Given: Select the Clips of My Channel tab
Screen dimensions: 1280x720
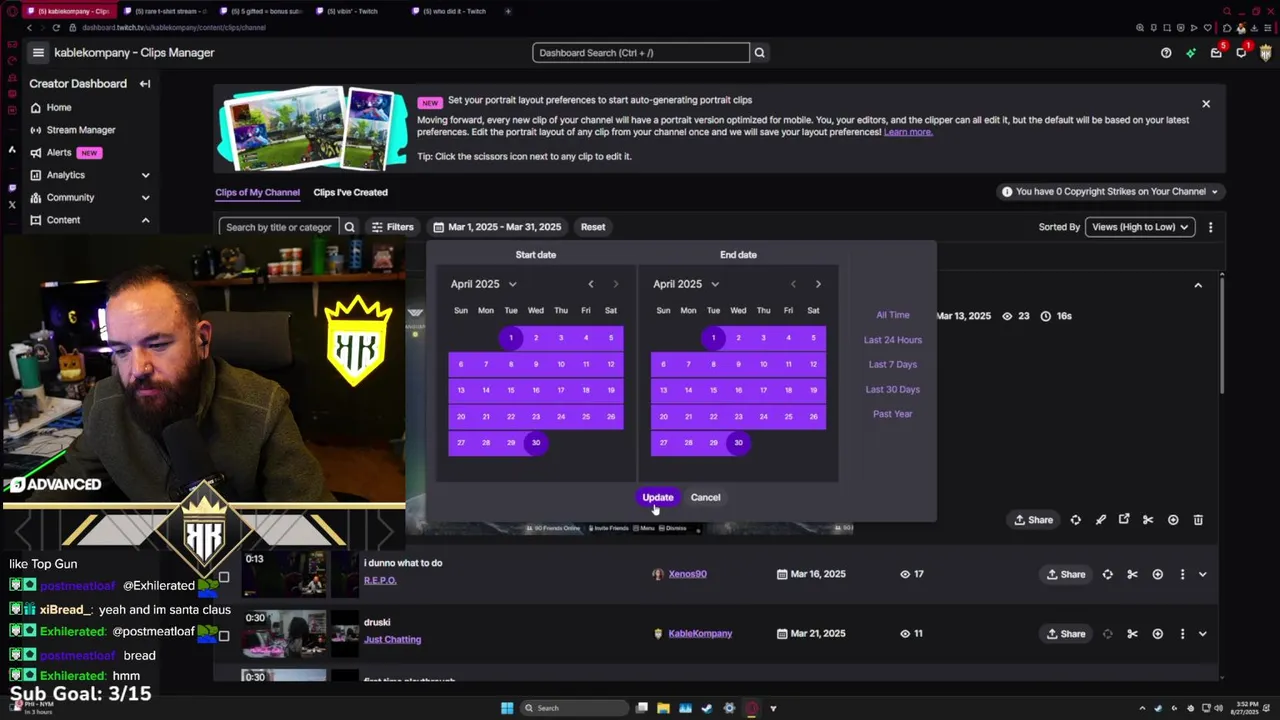Looking at the screenshot, I should [x=257, y=192].
